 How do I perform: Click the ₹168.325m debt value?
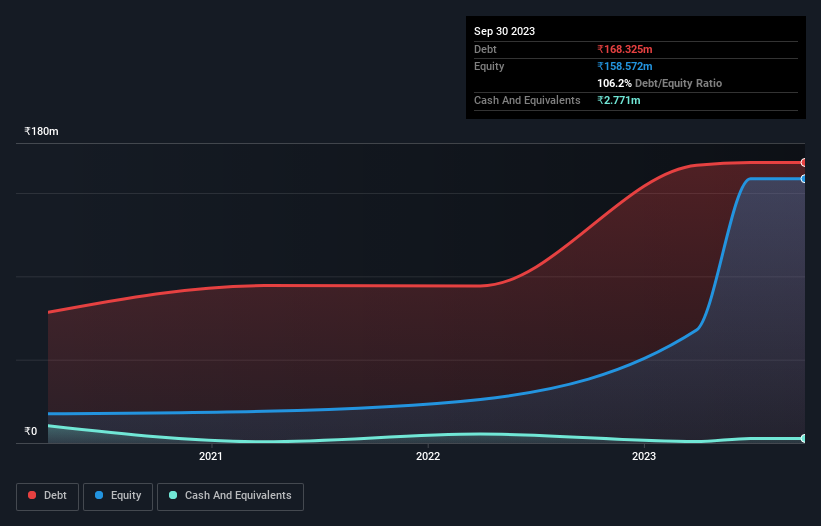click(x=625, y=49)
